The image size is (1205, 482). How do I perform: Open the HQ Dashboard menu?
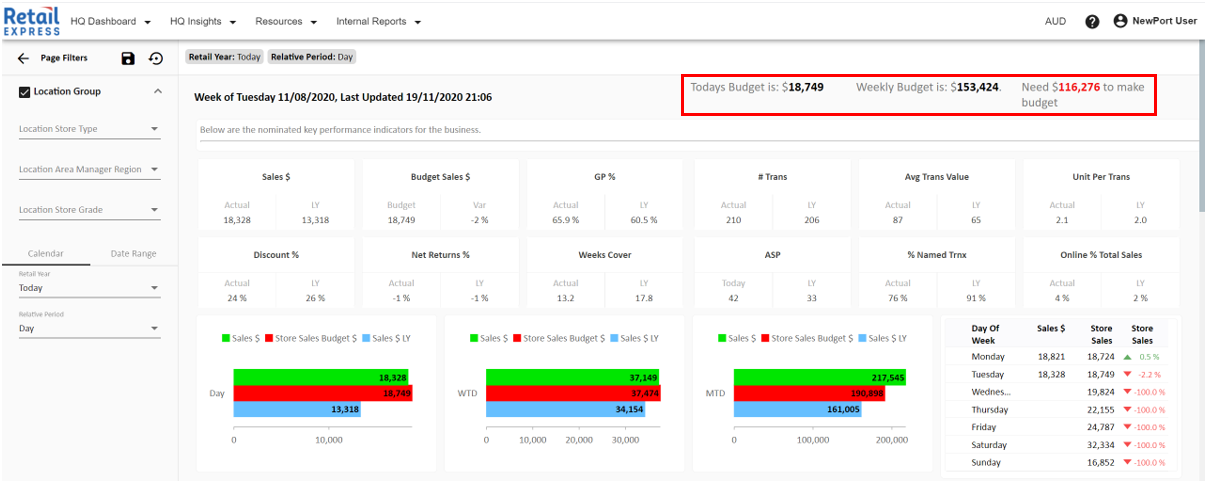(110, 21)
